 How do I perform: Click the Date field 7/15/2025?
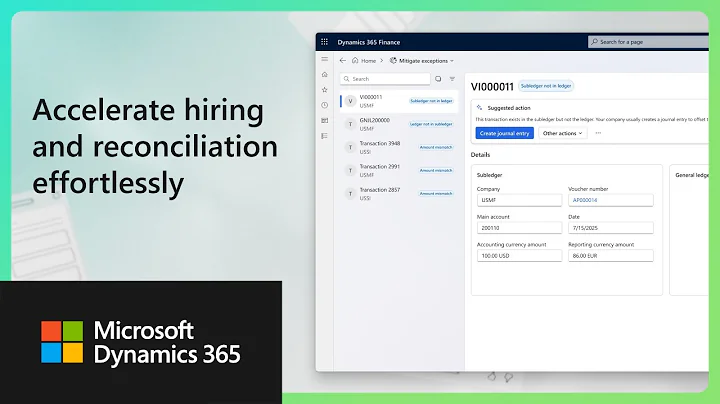pyautogui.click(x=611, y=228)
